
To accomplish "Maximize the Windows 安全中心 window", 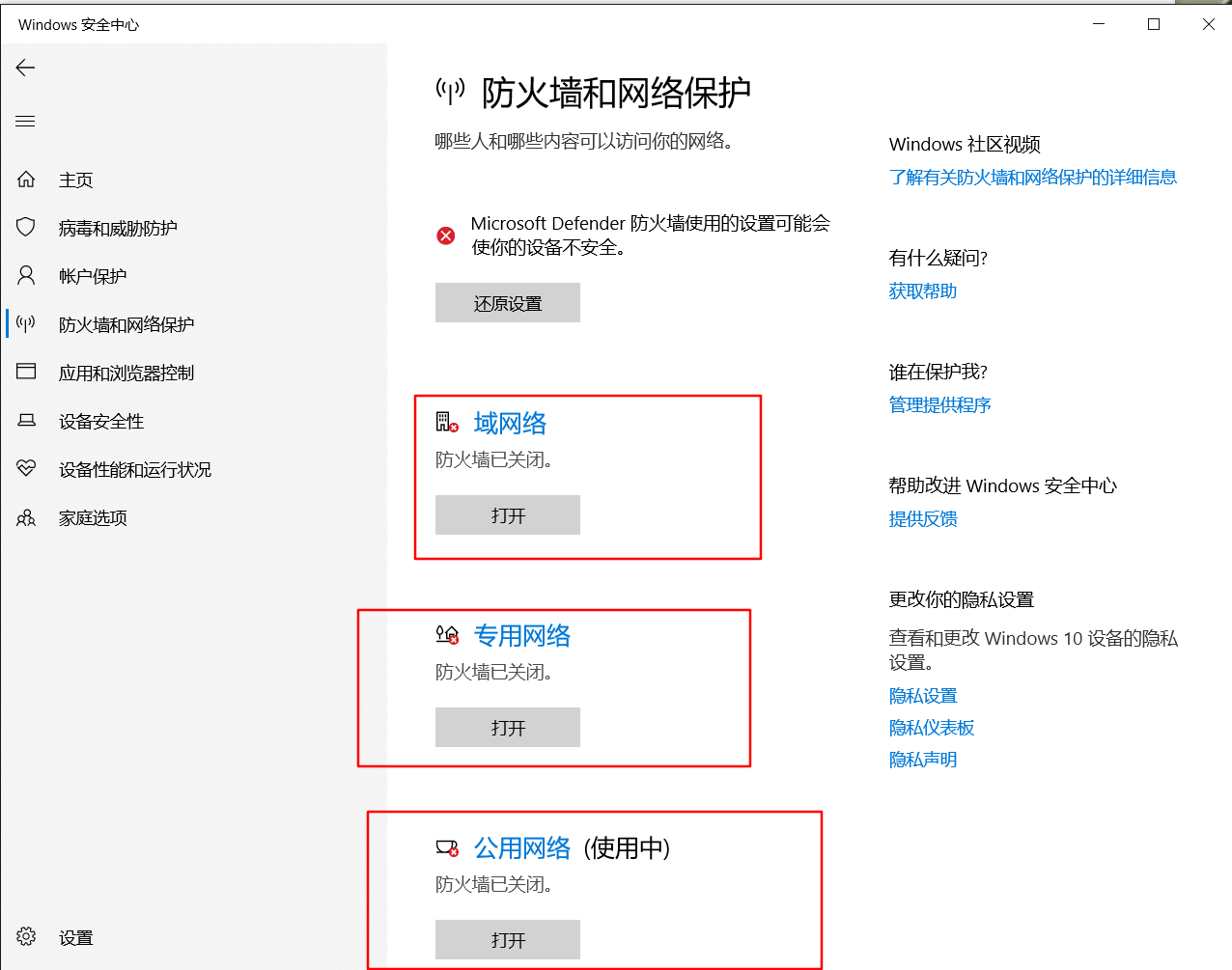I will pyautogui.click(x=1153, y=24).
